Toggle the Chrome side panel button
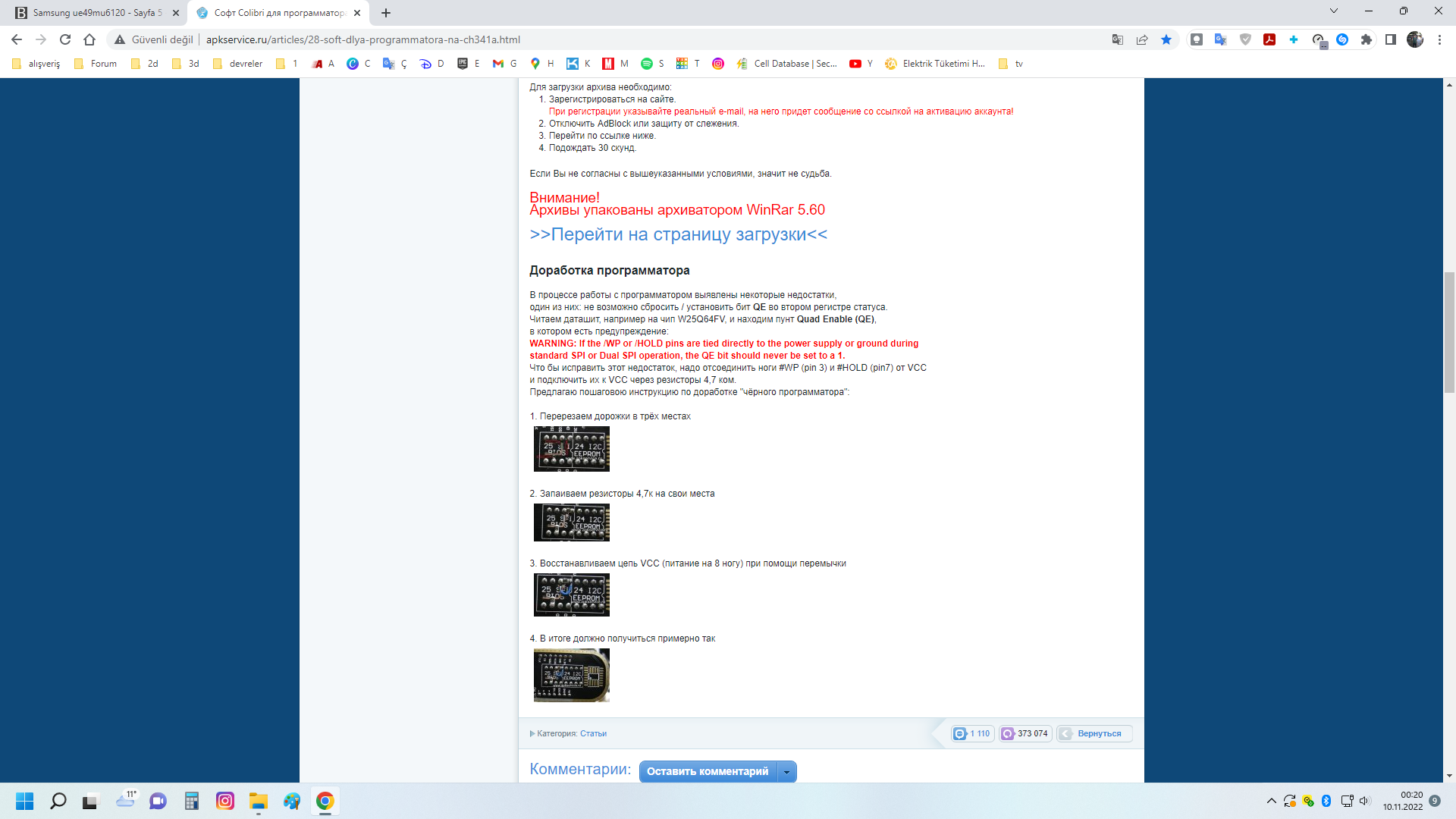Screen dimensions: 1456x819 coord(1391,39)
